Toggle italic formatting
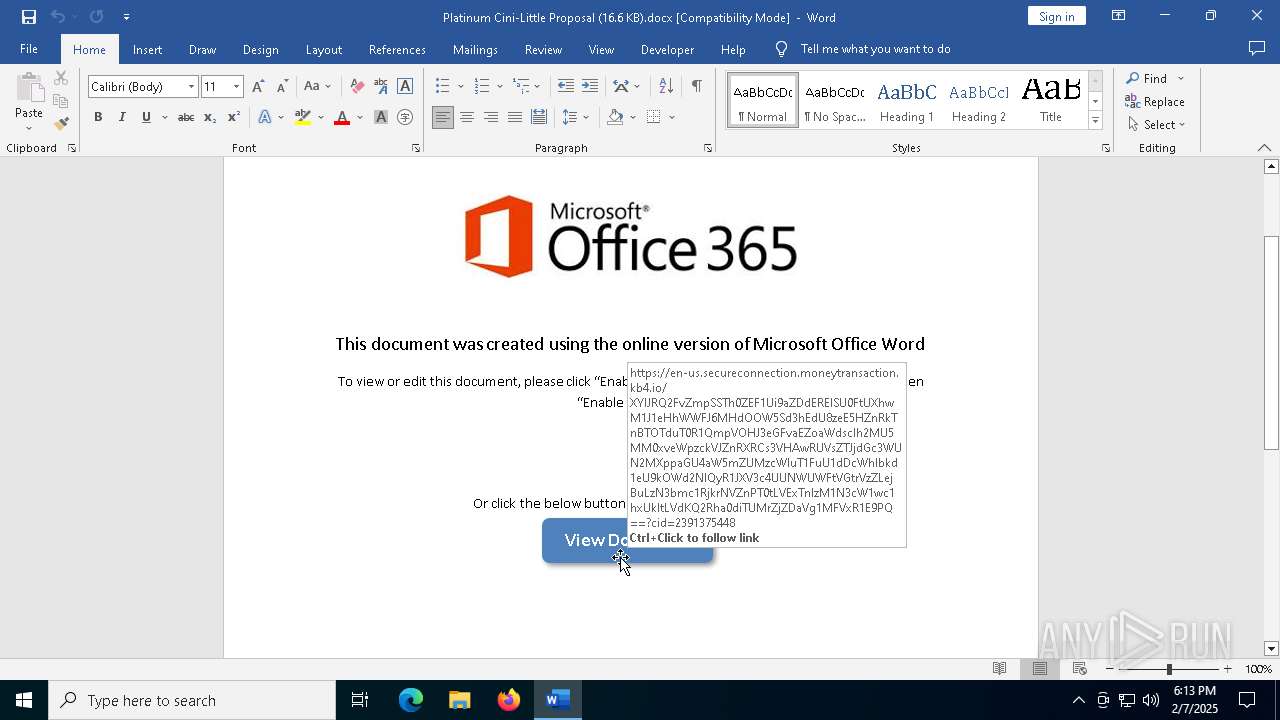Viewport: 1280px width, 720px height. [122, 118]
